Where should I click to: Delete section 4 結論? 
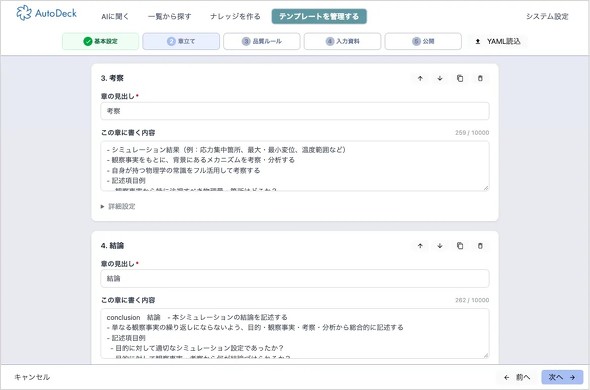tap(480, 246)
